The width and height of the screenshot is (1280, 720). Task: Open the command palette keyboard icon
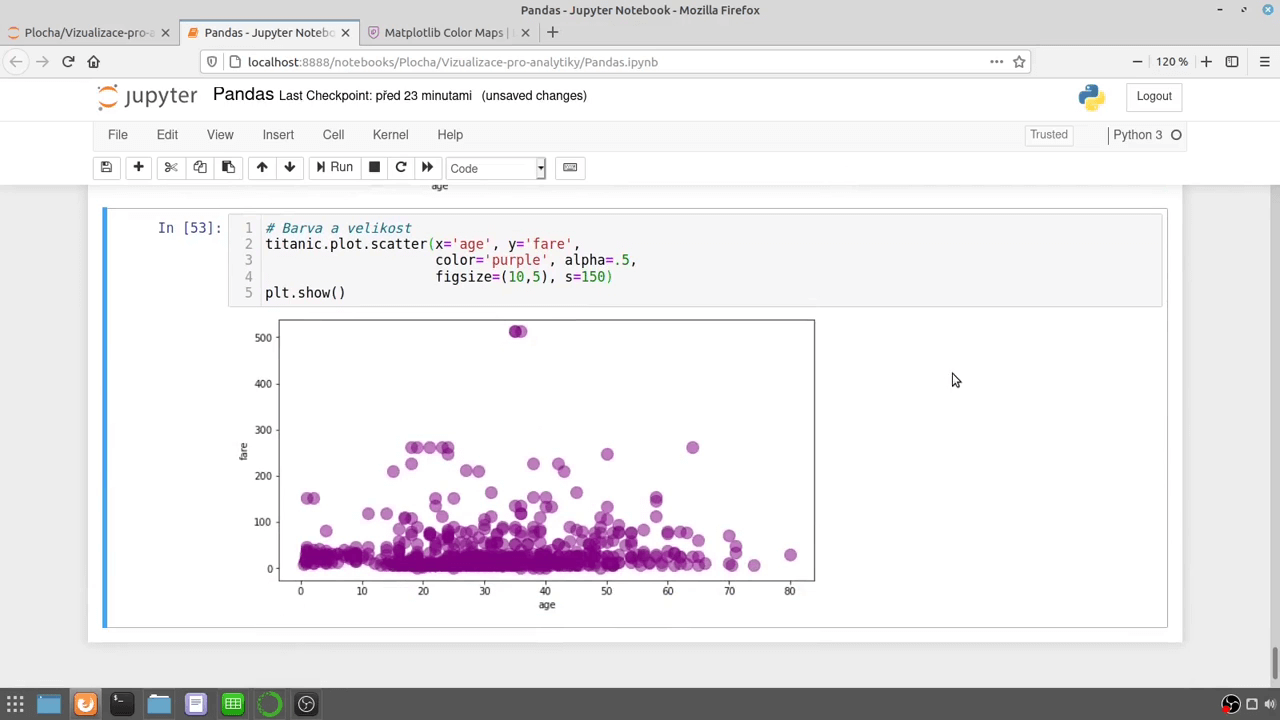coord(570,168)
